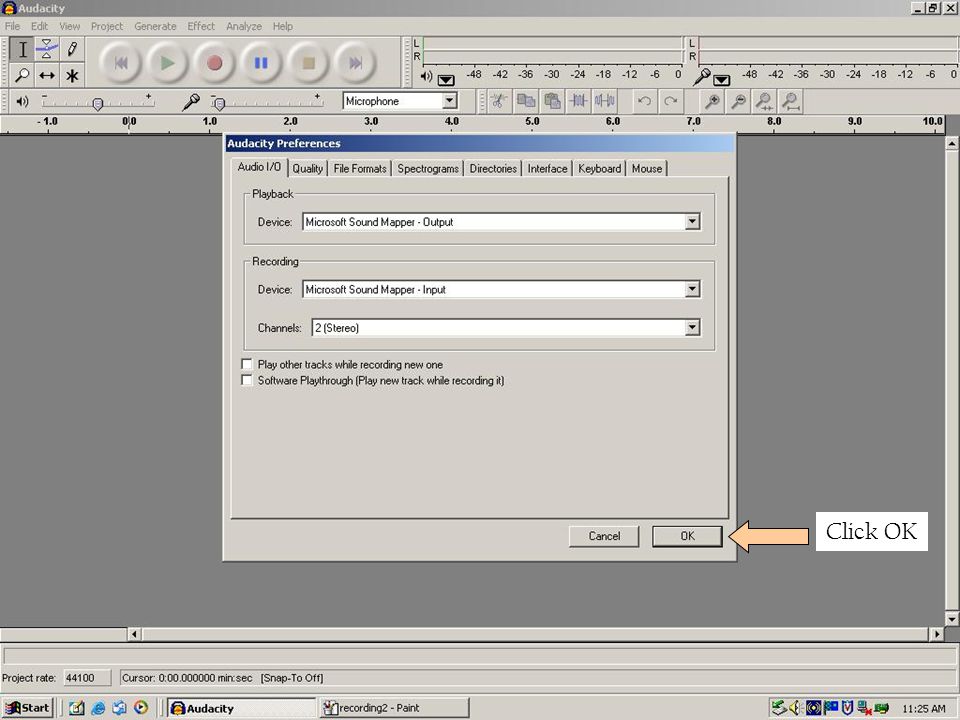Screen dimensions: 960x720
Task: Click the input volume slider thumb
Action: click(220, 104)
